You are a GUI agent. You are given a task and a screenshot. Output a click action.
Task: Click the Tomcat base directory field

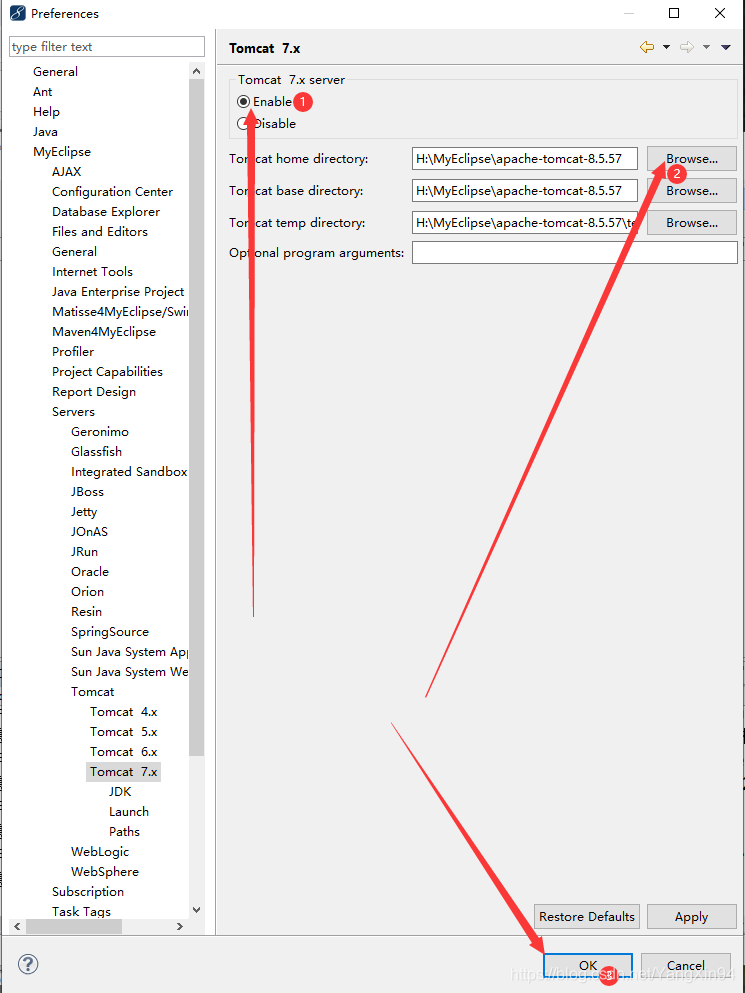[525, 191]
